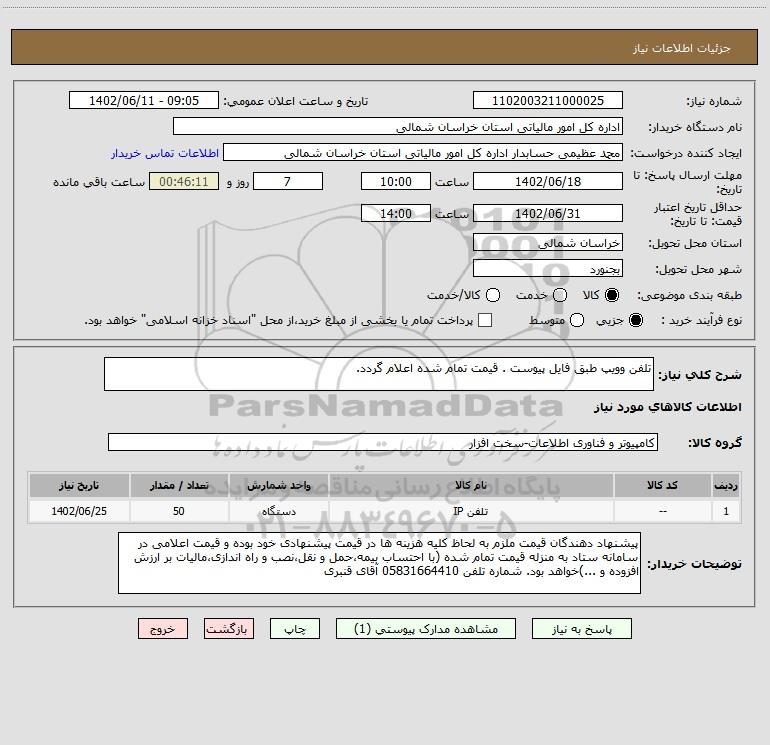The height and width of the screenshot is (745, 770).
Task: Click the buyer notes text area
Action: tap(379, 563)
